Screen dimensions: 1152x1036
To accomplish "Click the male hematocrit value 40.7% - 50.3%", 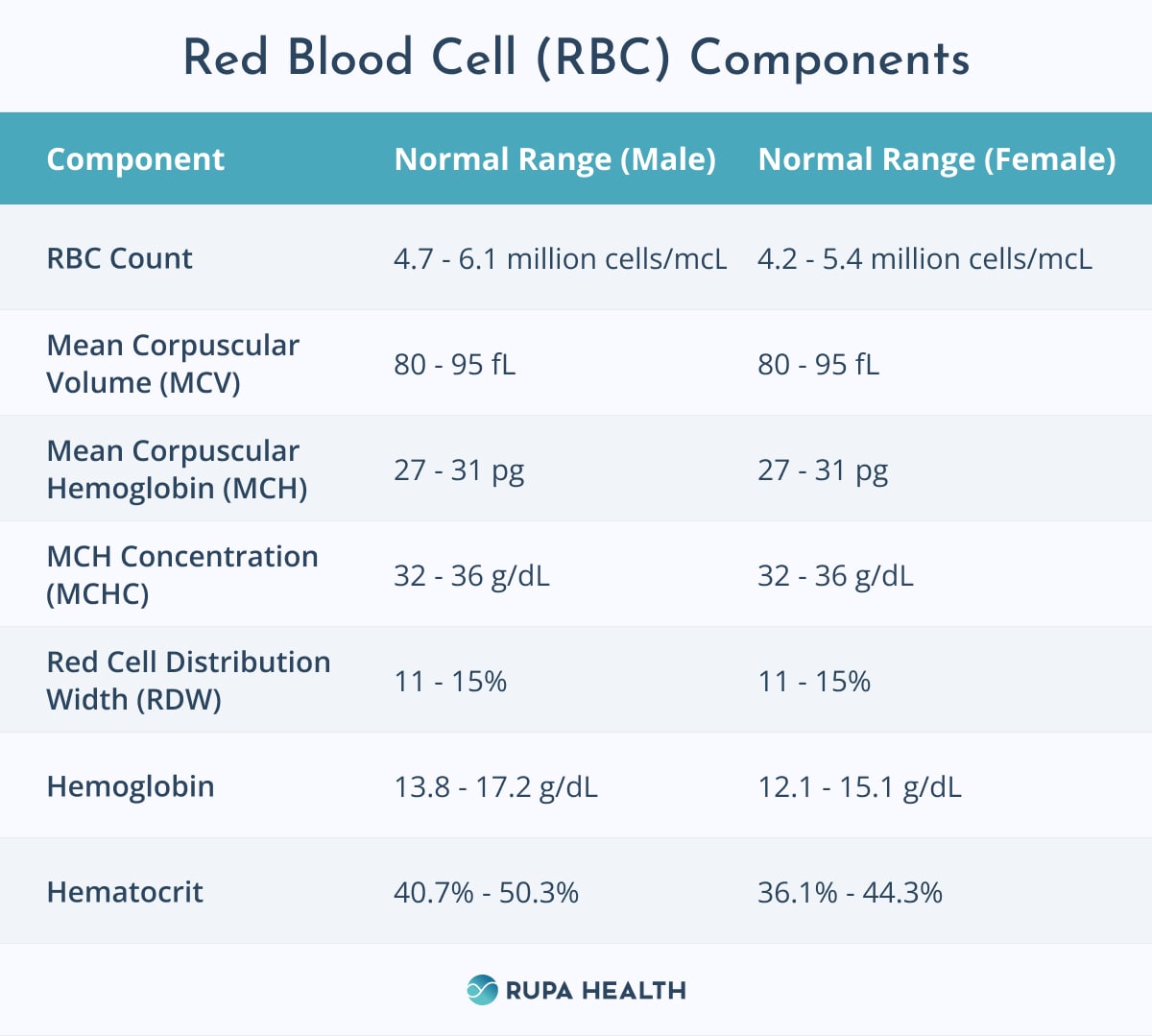I will click(486, 893).
